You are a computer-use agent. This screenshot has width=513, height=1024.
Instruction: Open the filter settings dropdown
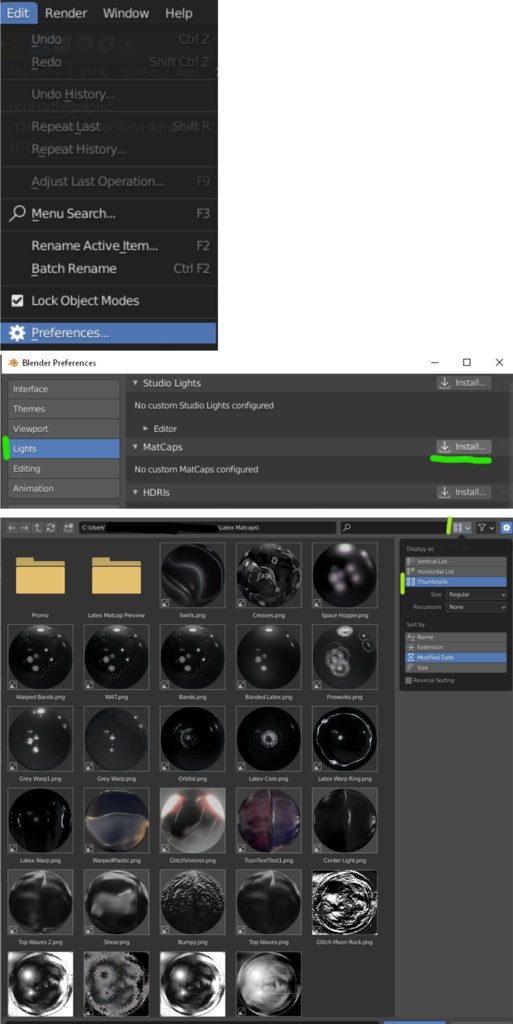point(486,528)
